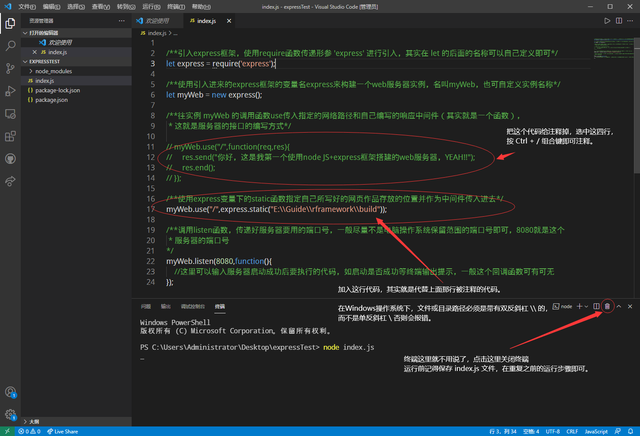The height and width of the screenshot is (436, 640).
Task: Open the Accounts icon in activity bar
Action: [10, 392]
